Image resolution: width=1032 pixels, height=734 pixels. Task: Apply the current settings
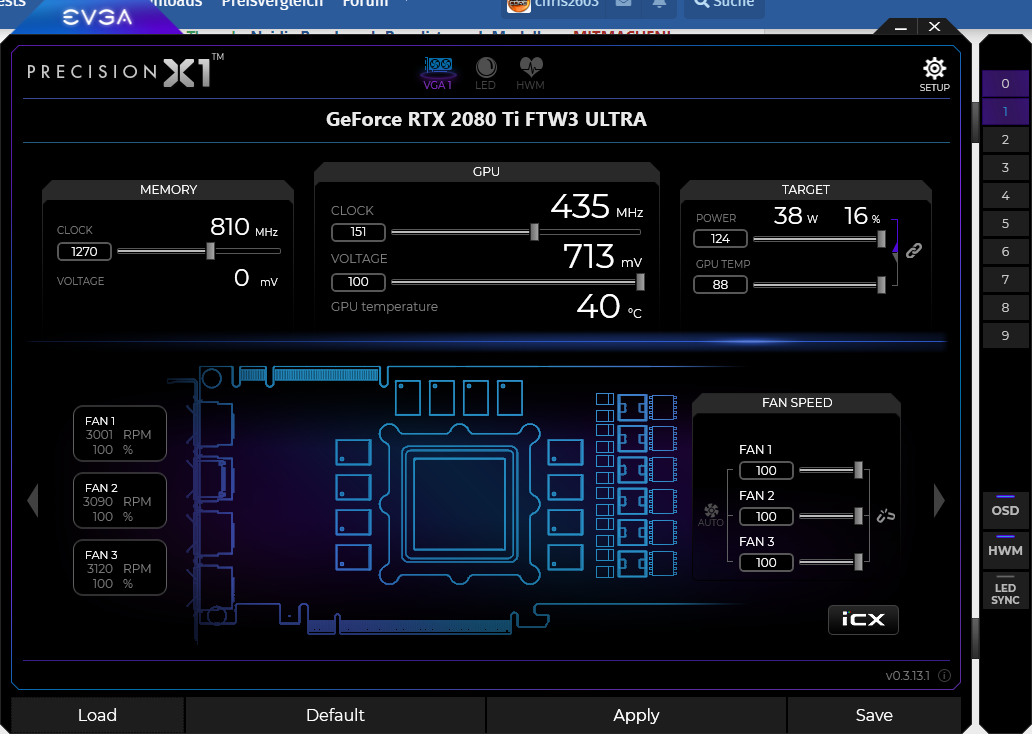click(x=636, y=715)
